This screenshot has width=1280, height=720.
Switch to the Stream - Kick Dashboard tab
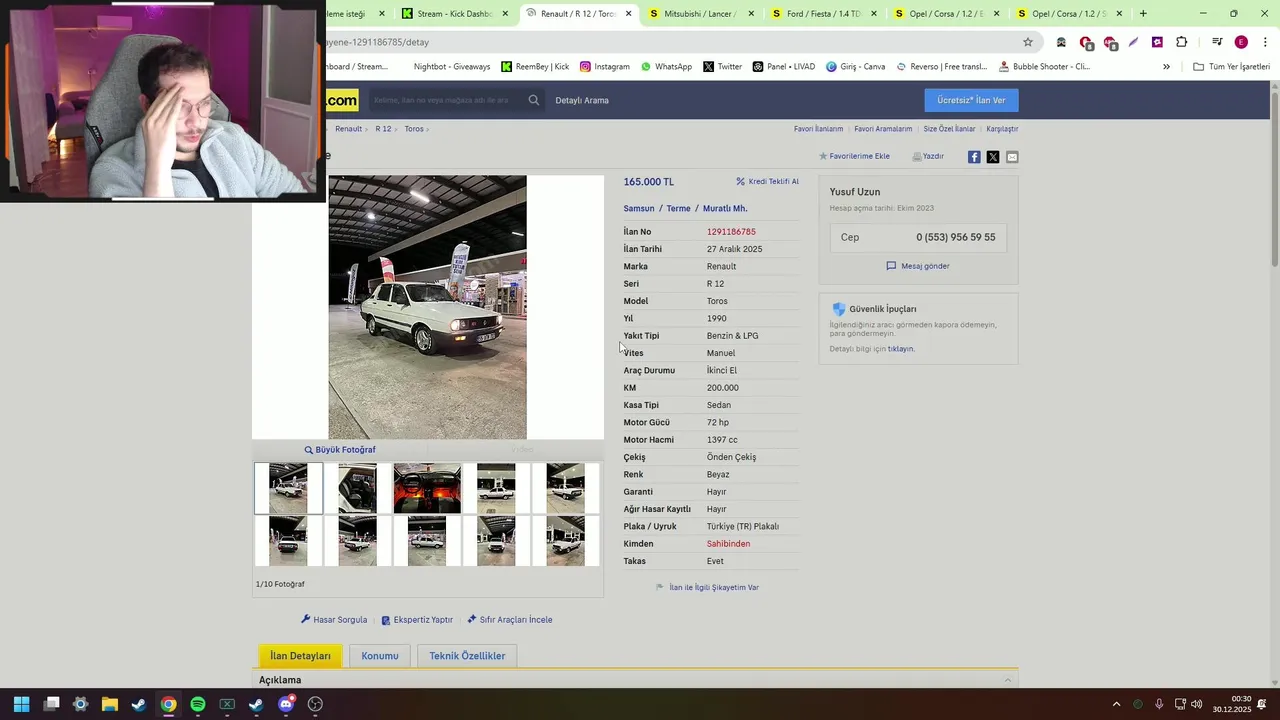(x=455, y=14)
